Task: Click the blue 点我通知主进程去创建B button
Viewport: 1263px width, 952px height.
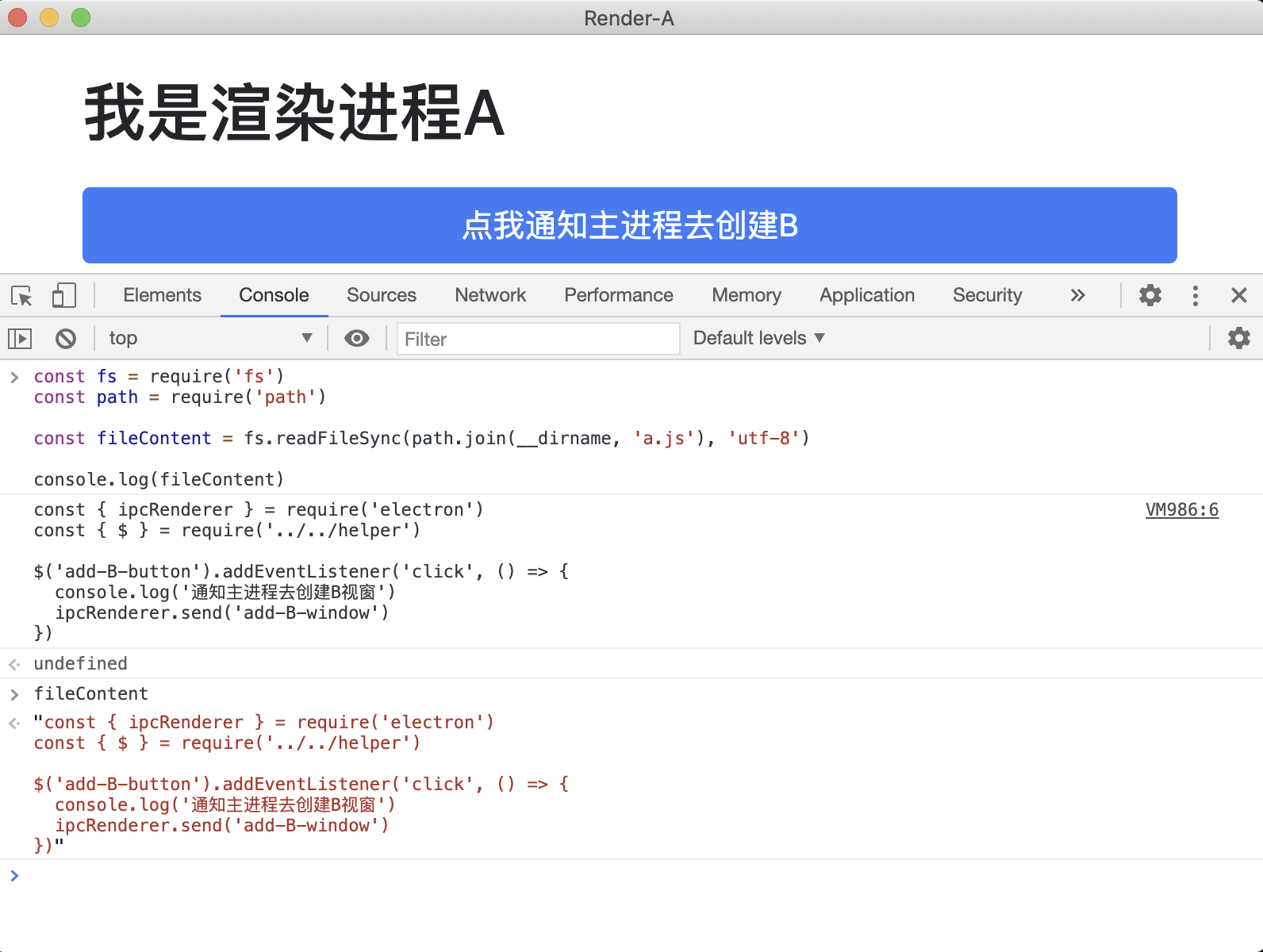Action: [630, 225]
